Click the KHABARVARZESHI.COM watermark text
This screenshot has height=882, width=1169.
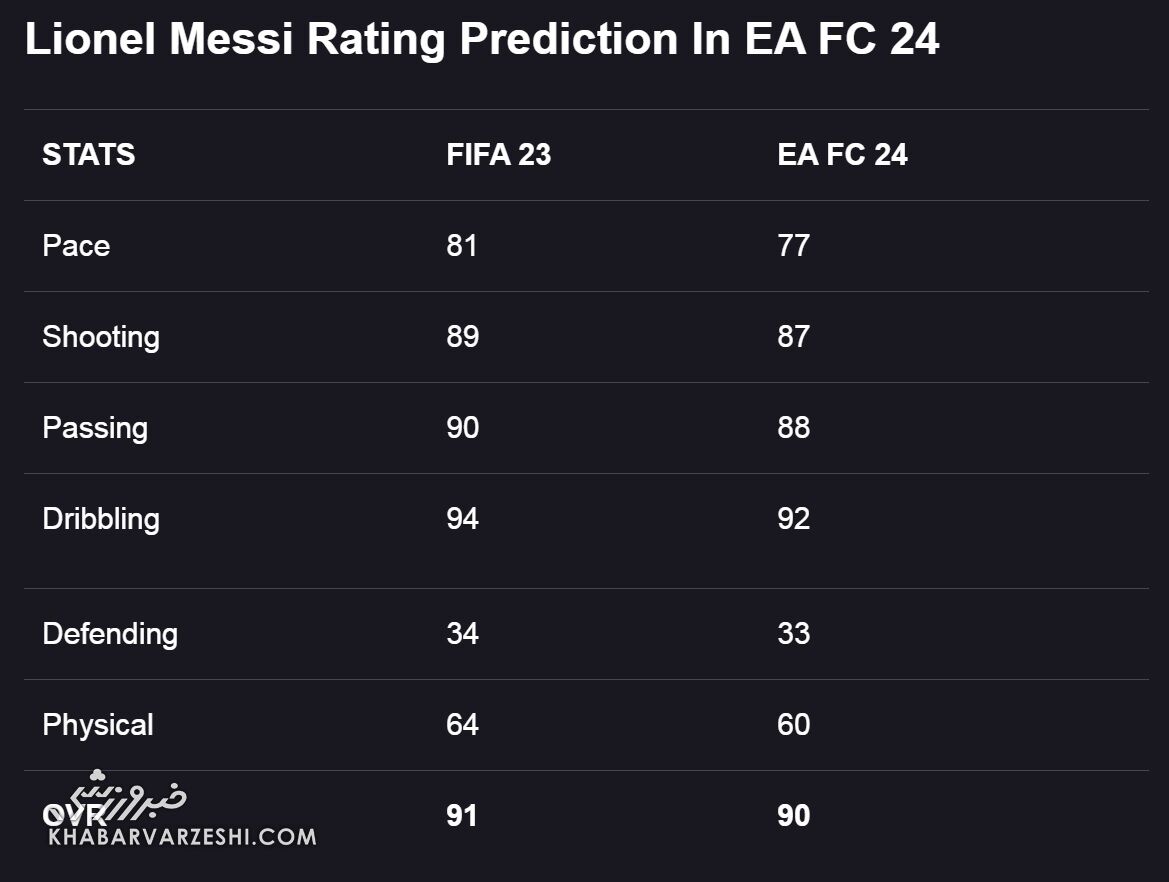click(x=181, y=837)
